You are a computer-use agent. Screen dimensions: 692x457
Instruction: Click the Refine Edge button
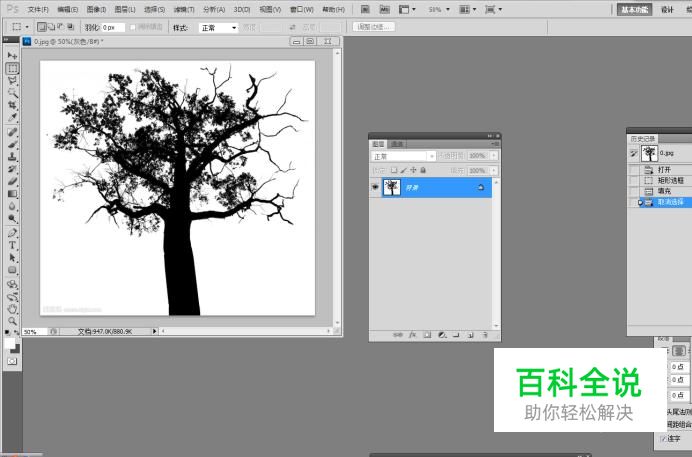(x=374, y=27)
